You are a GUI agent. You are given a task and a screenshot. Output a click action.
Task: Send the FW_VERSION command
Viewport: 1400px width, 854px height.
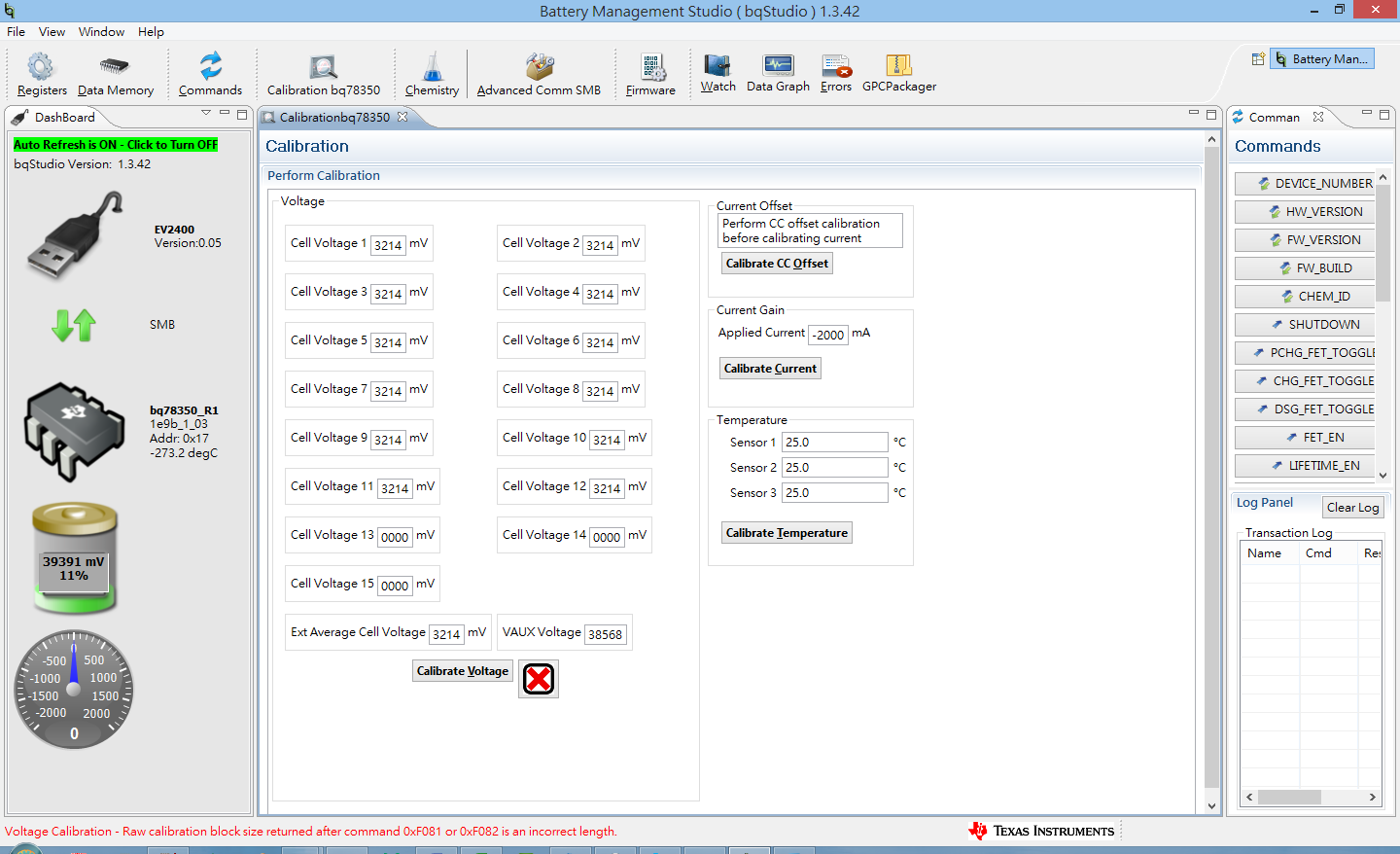[1305, 240]
